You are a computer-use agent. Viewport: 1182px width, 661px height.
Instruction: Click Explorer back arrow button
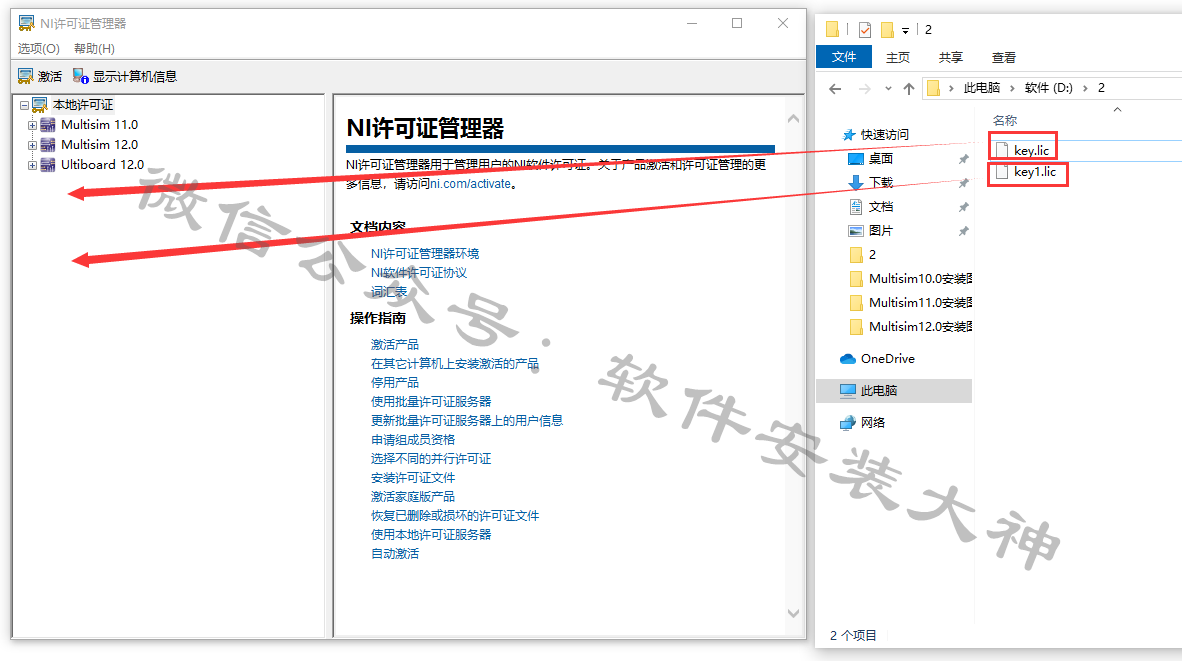[835, 89]
